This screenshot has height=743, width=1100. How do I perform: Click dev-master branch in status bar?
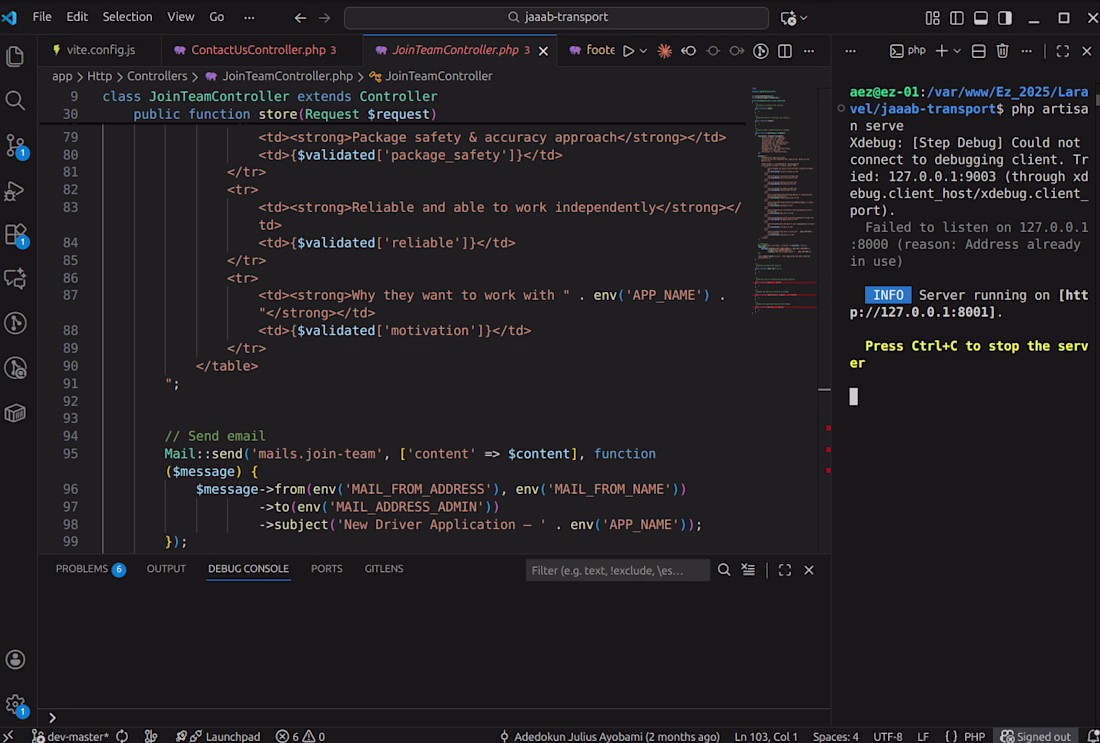70,736
